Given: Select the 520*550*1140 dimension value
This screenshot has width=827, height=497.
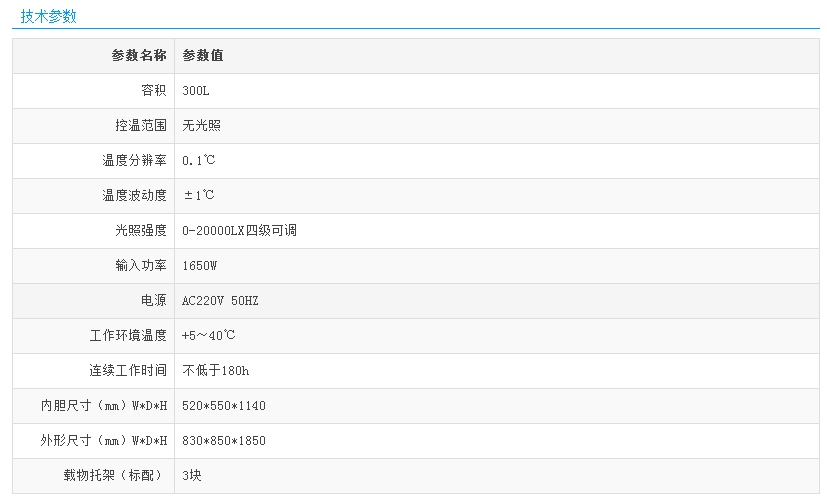Looking at the screenshot, I should [224, 406].
